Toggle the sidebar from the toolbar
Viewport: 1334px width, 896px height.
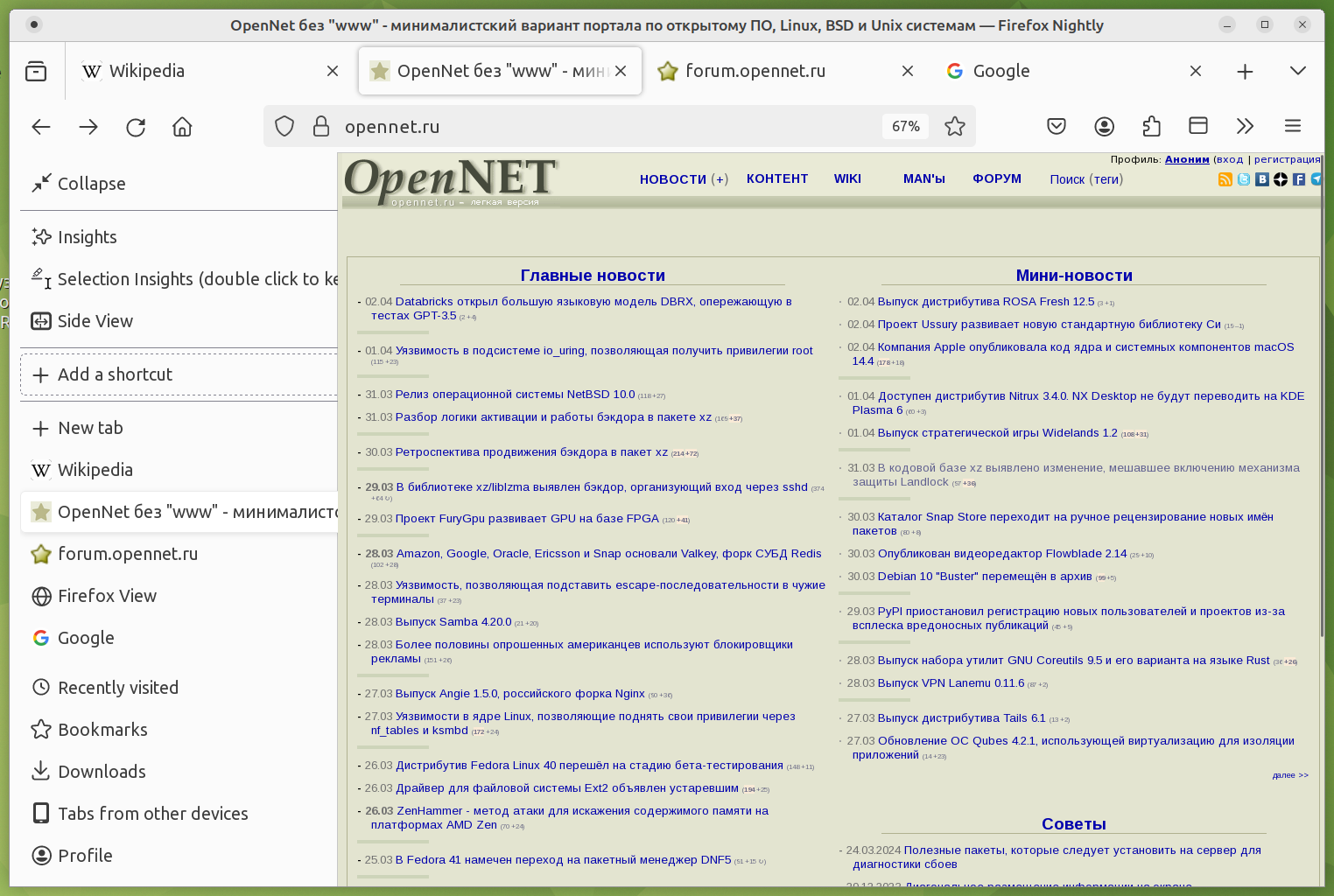point(1198,127)
